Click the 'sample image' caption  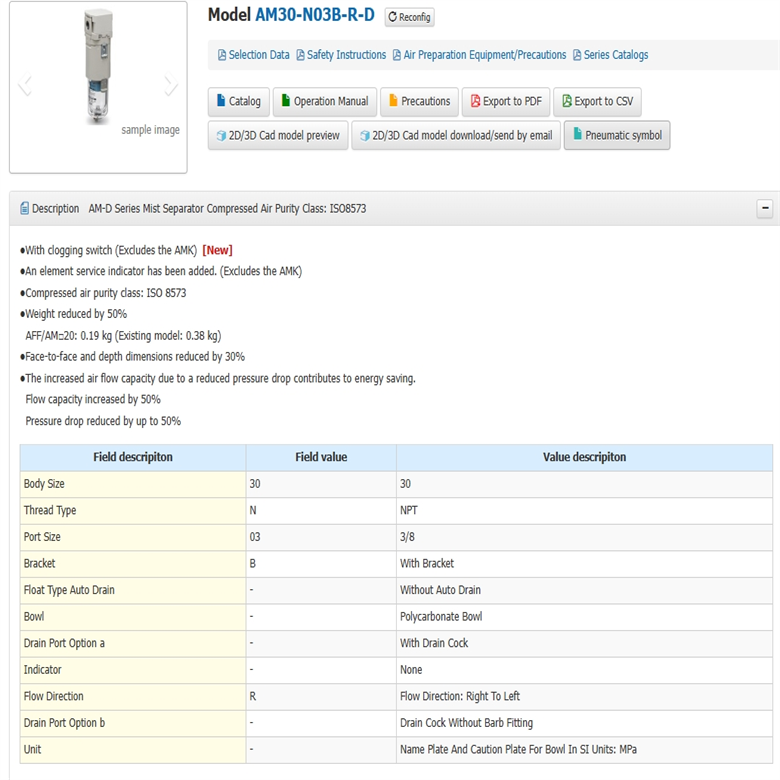(x=150, y=130)
